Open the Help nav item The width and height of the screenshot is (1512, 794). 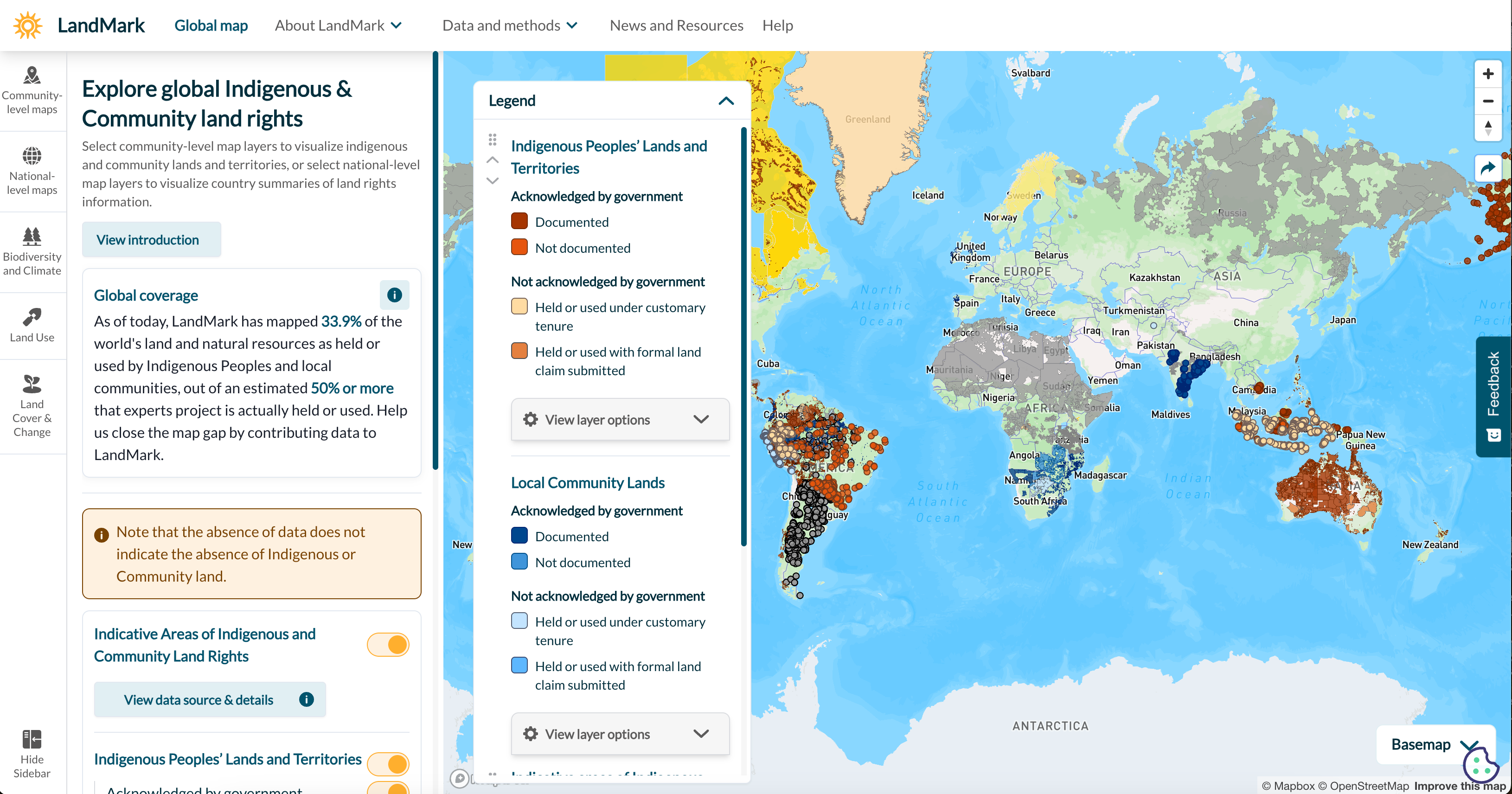[x=778, y=25]
